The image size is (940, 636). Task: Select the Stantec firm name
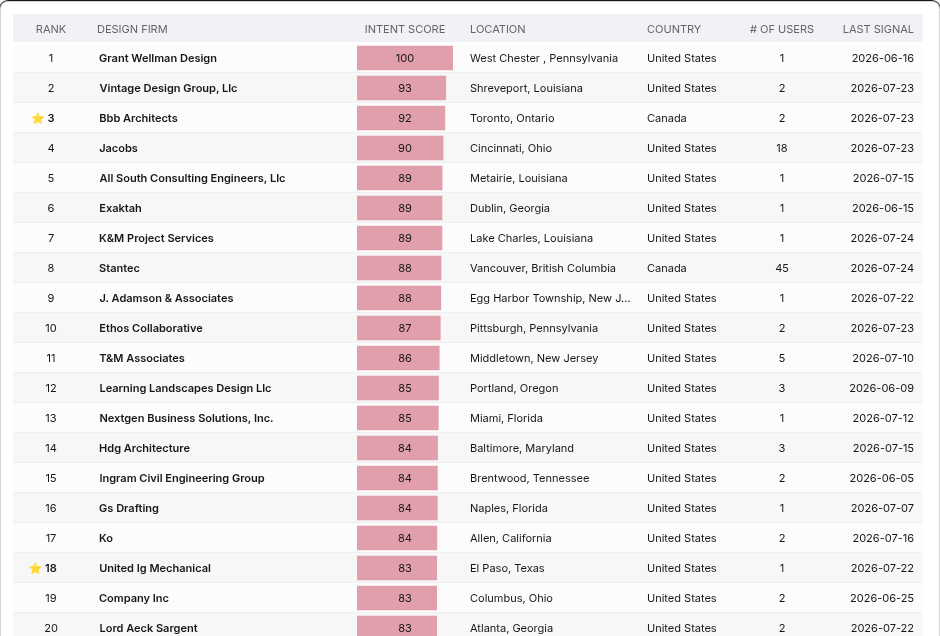pos(119,268)
